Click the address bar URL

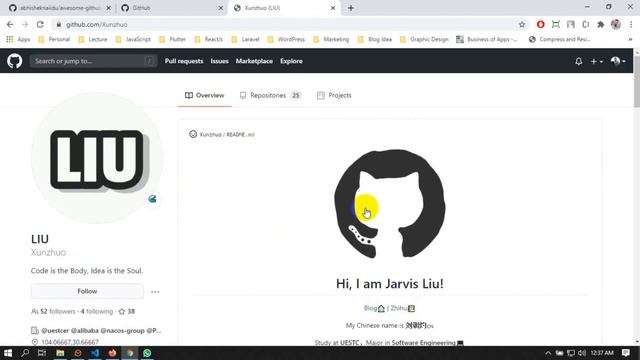[96, 24]
